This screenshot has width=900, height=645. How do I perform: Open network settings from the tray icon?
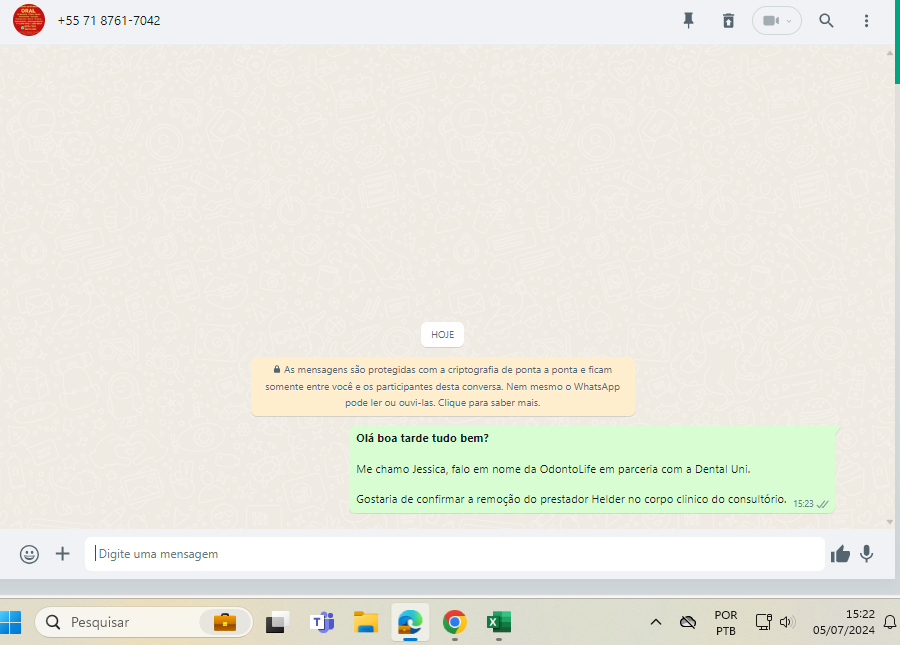763,622
